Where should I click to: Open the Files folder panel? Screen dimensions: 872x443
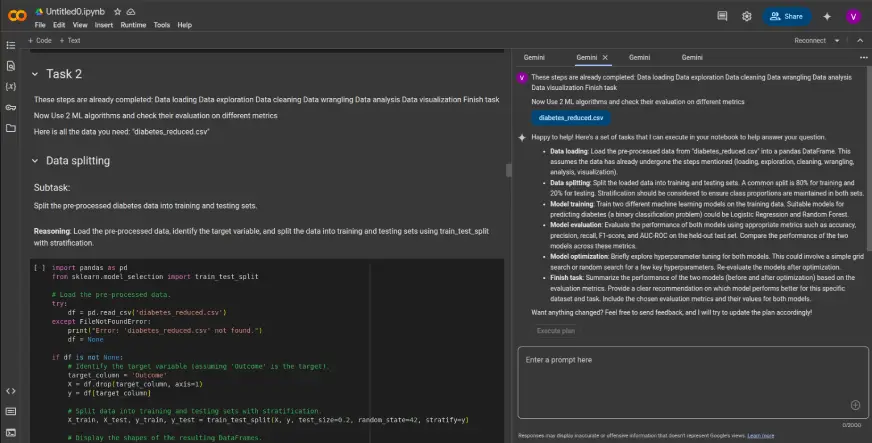coord(11,128)
